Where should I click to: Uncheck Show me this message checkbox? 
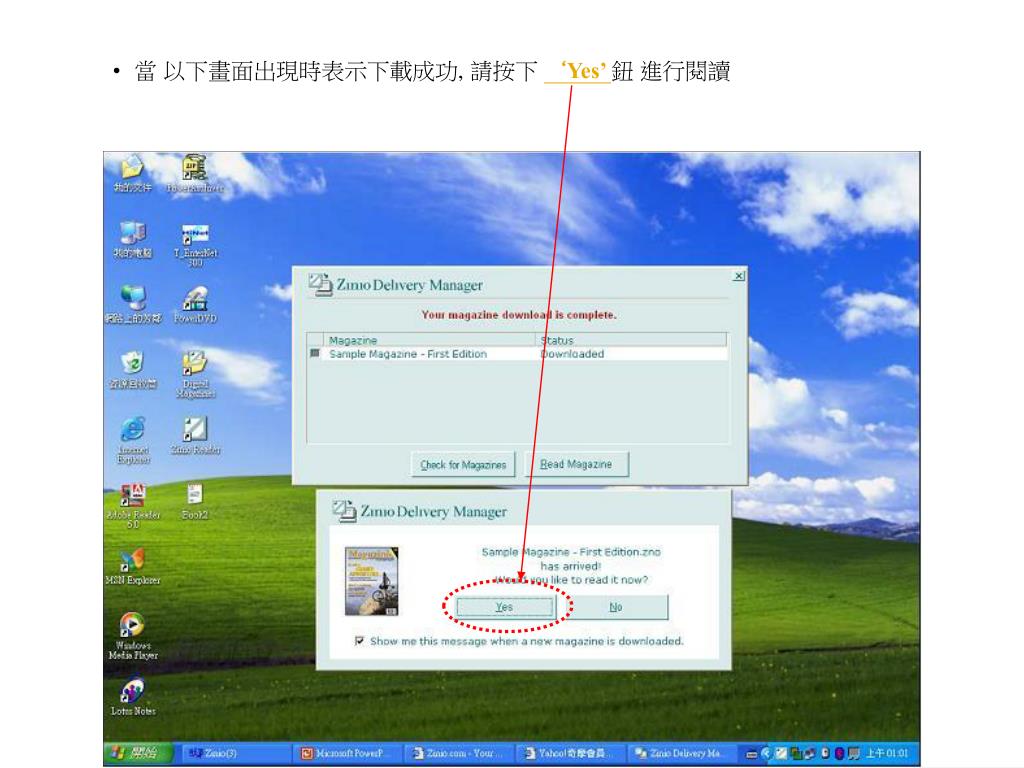(x=359, y=641)
